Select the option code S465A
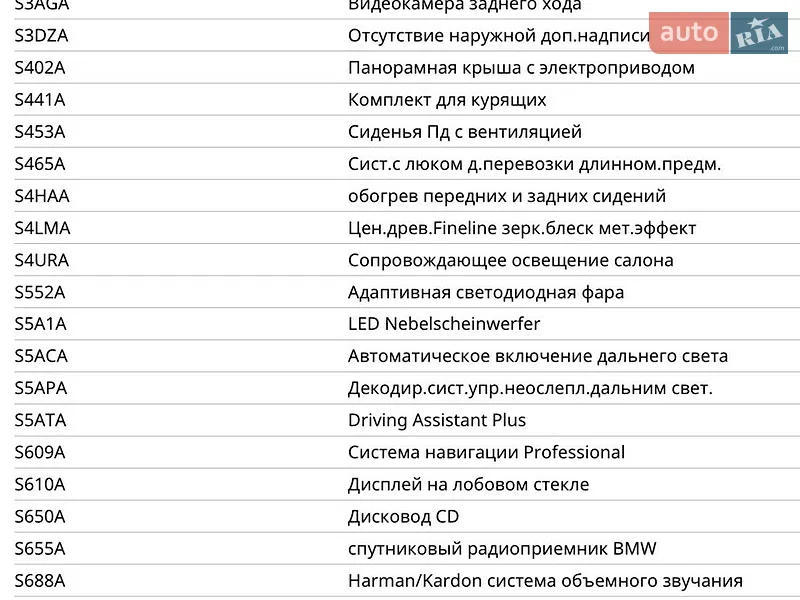The height and width of the screenshot is (600, 800). (x=40, y=164)
